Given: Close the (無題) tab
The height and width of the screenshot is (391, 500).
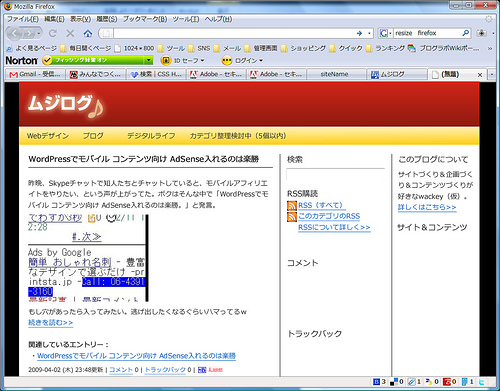Looking at the screenshot, I should pyautogui.click(x=480, y=75).
